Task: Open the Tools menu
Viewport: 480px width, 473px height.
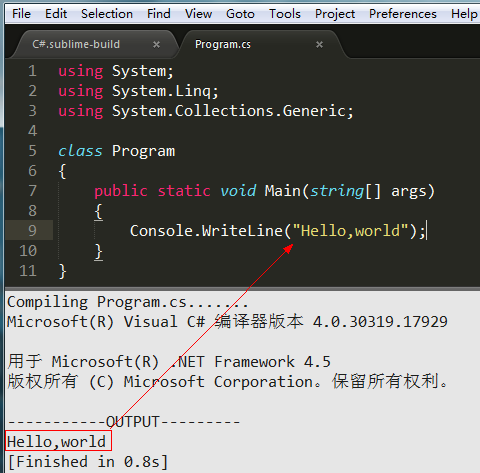Action: (x=285, y=14)
